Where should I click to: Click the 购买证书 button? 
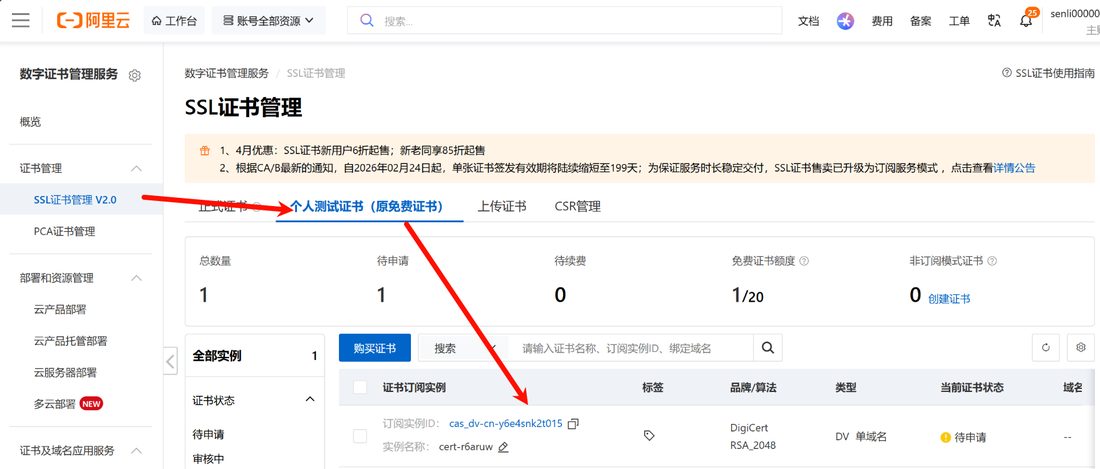pos(375,348)
